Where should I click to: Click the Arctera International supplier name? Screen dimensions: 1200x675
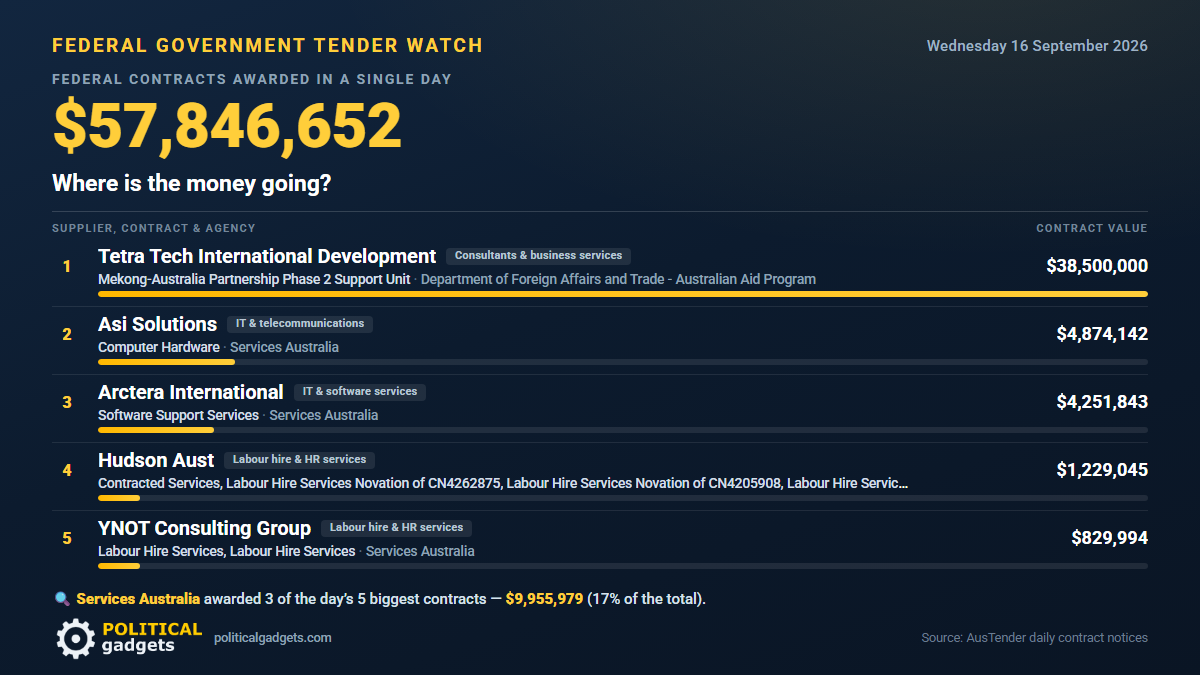click(191, 392)
